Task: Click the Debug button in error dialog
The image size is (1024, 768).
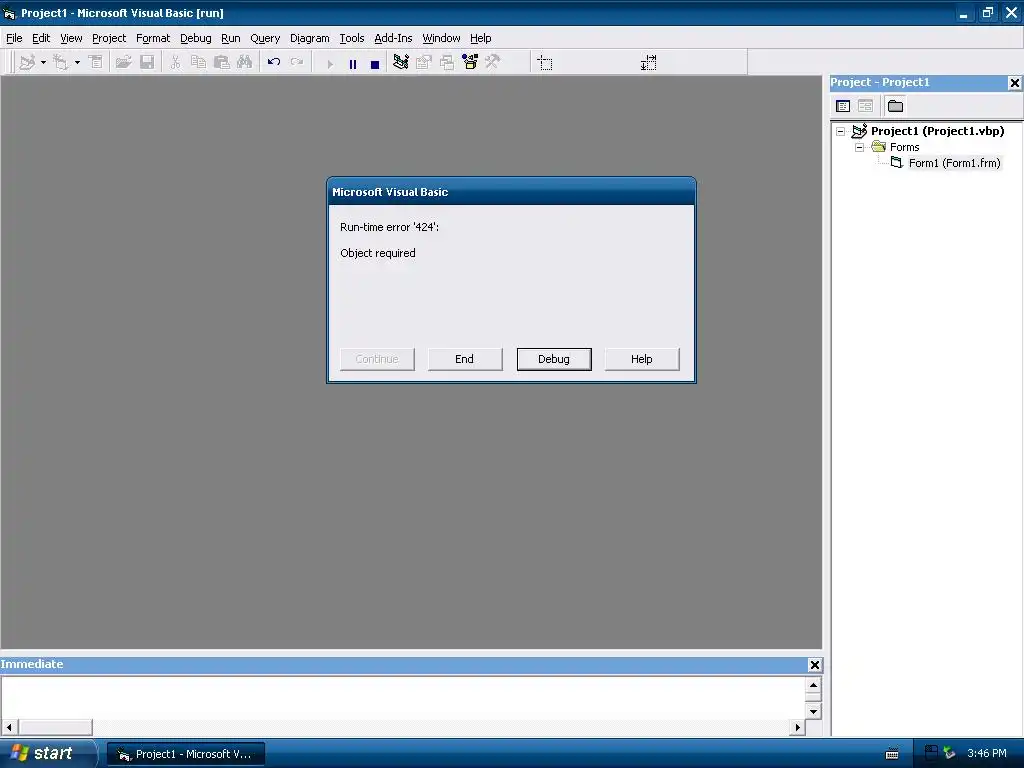Action: coord(554,359)
